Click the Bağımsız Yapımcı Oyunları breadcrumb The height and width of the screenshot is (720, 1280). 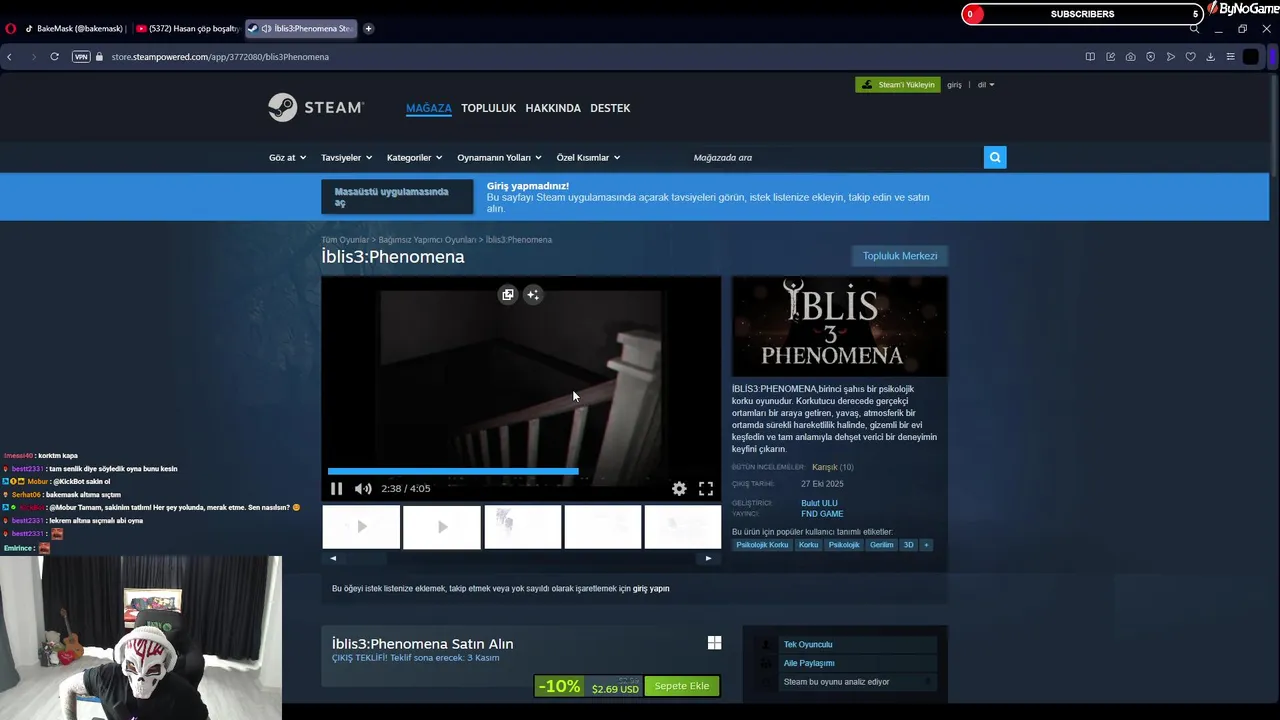[x=427, y=240]
